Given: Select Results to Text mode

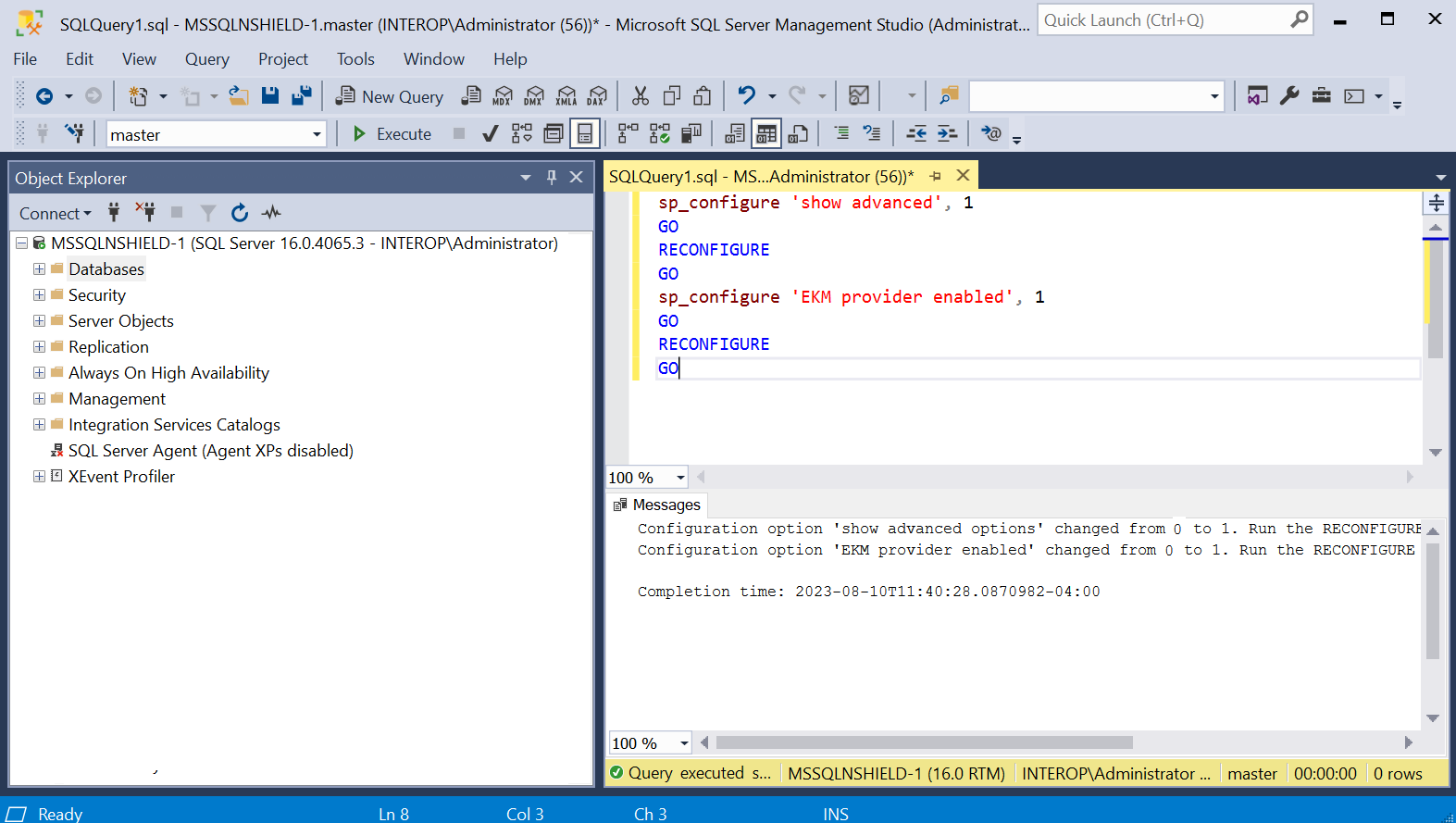Looking at the screenshot, I should click(734, 133).
